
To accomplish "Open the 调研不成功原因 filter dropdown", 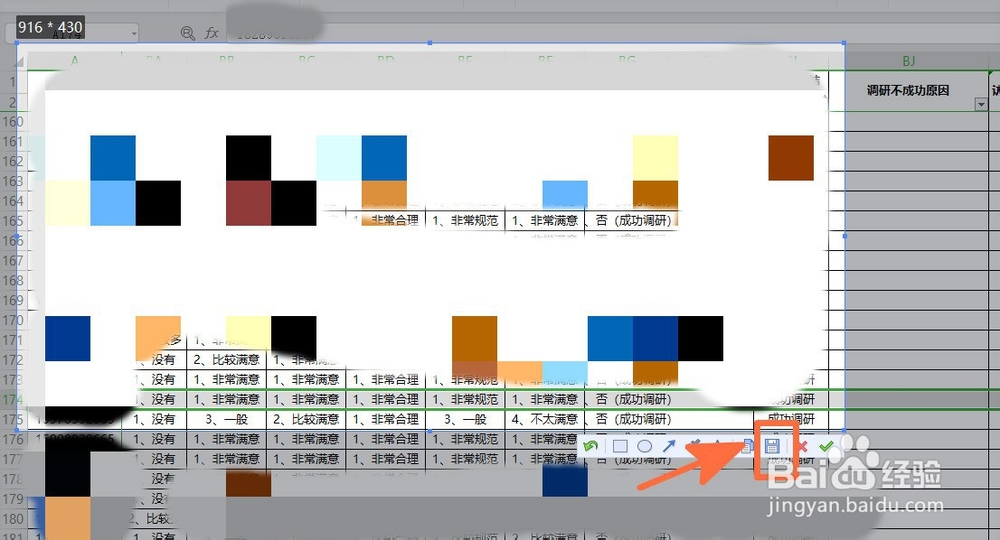I will [981, 105].
